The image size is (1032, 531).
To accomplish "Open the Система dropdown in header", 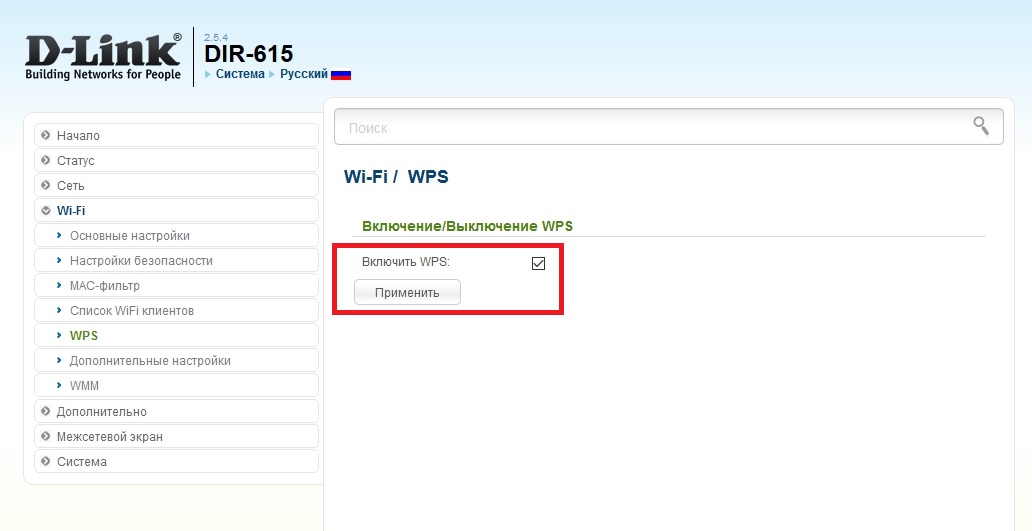I will pos(240,75).
